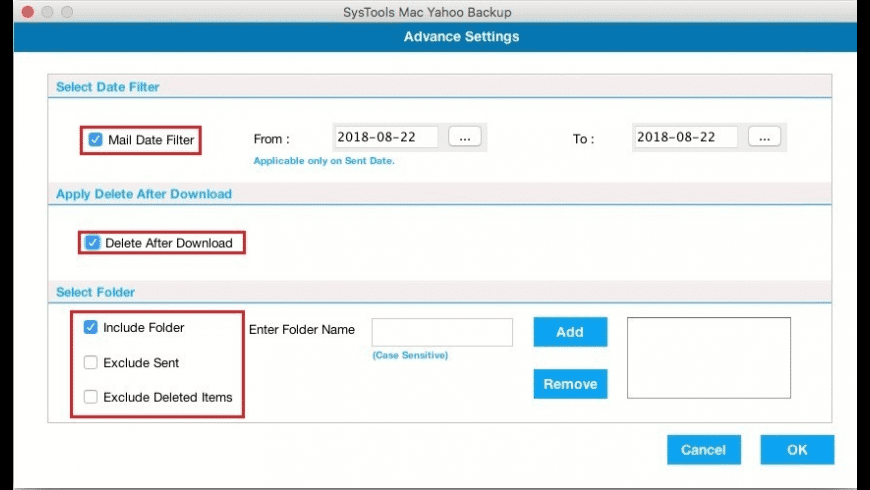870x490 pixels.
Task: Open the From date picker button
Action: pyautogui.click(x=465, y=137)
